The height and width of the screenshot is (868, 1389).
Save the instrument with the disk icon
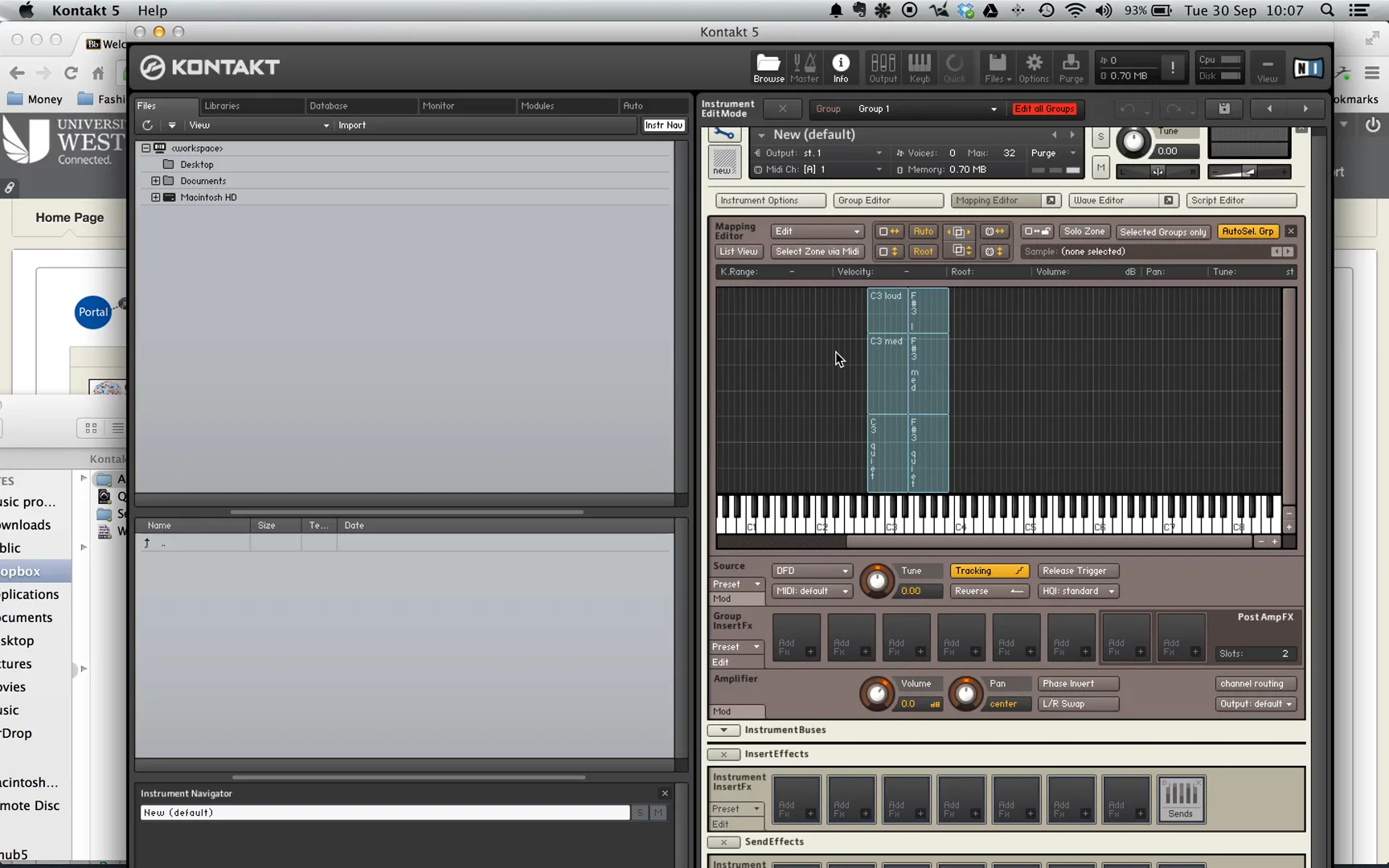click(1223, 108)
